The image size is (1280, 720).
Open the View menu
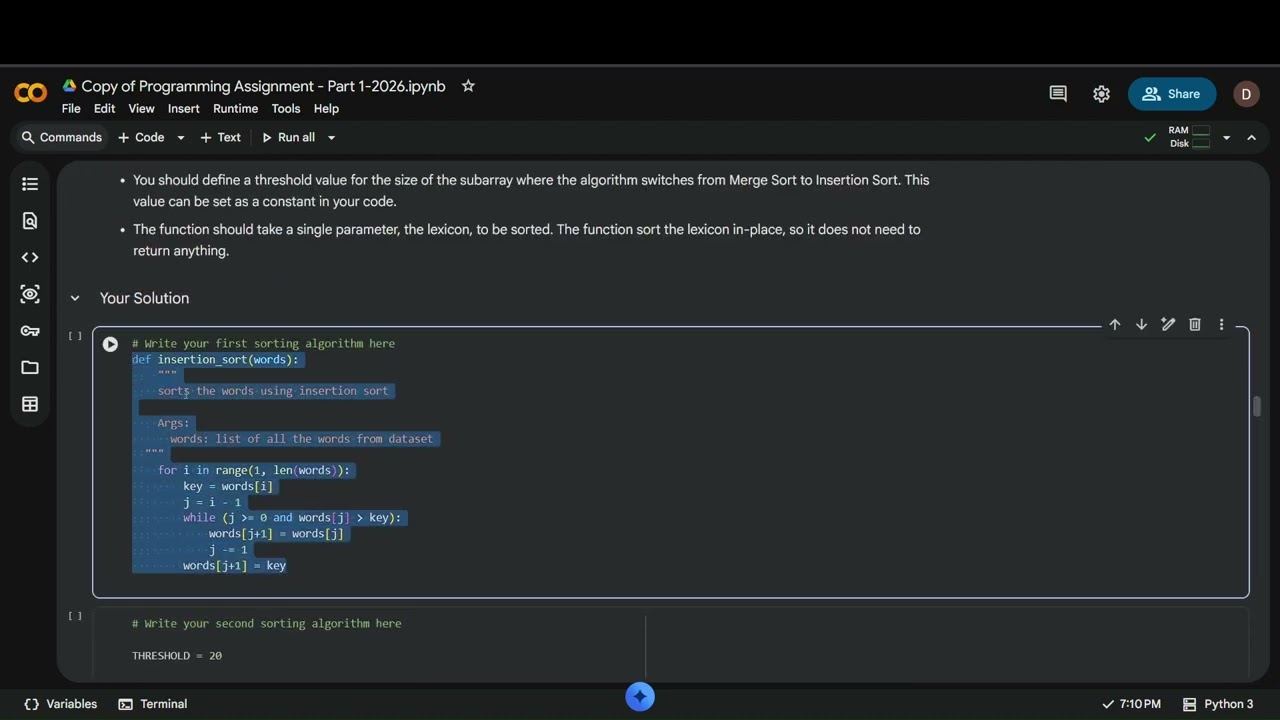point(141,109)
